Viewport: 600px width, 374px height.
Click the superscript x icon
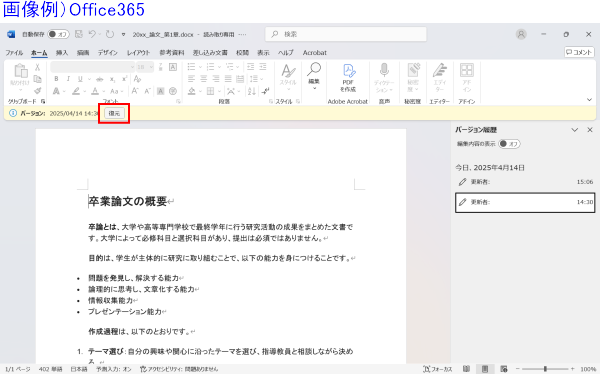(124, 79)
